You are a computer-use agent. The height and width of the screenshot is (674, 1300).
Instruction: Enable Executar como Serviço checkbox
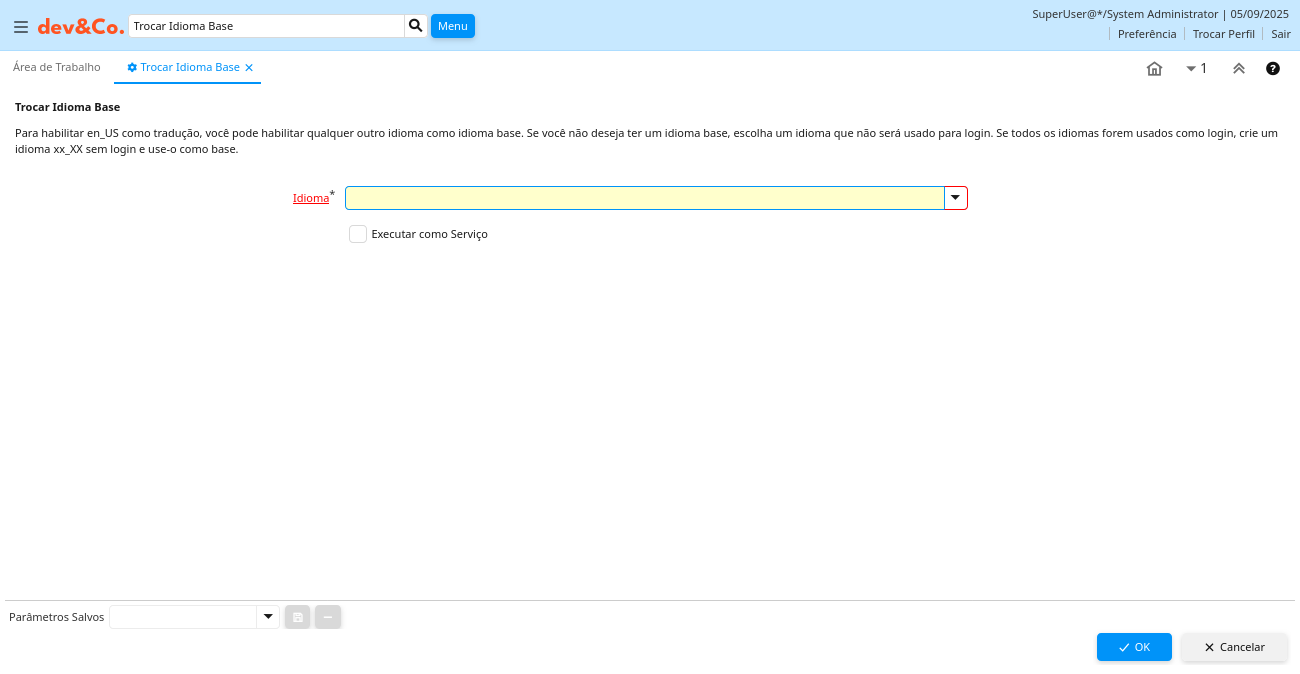tap(358, 234)
